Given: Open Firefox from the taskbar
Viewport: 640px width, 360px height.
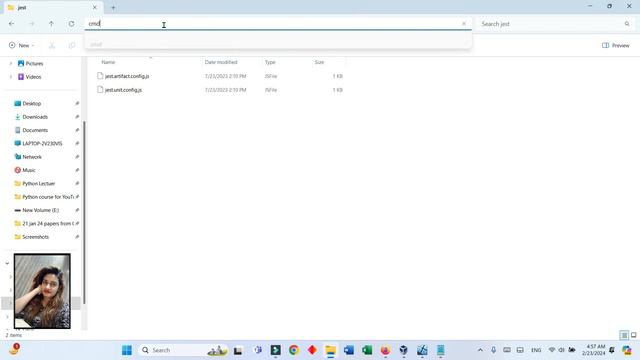Looking at the screenshot, I should coord(385,350).
